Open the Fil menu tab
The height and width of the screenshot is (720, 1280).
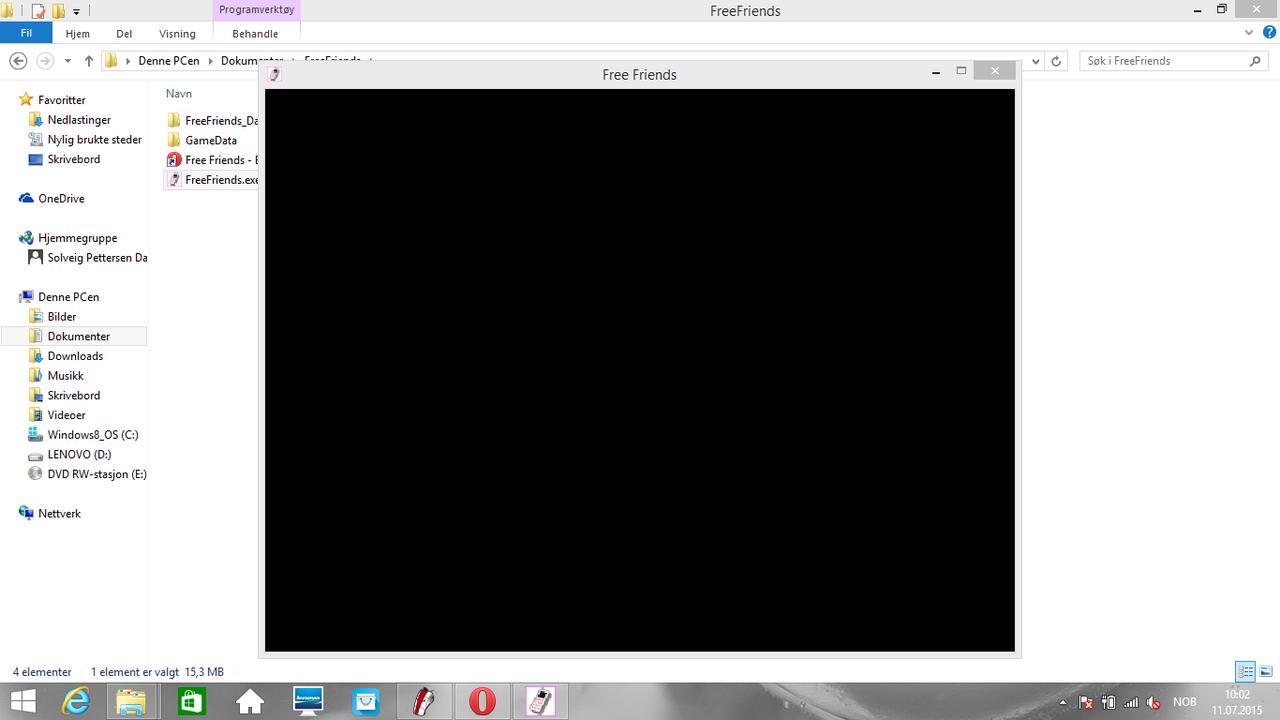tap(27, 33)
